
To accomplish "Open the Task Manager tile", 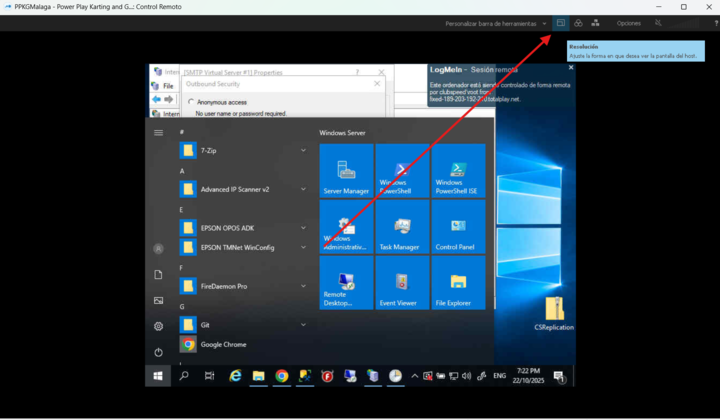I will coord(402,227).
